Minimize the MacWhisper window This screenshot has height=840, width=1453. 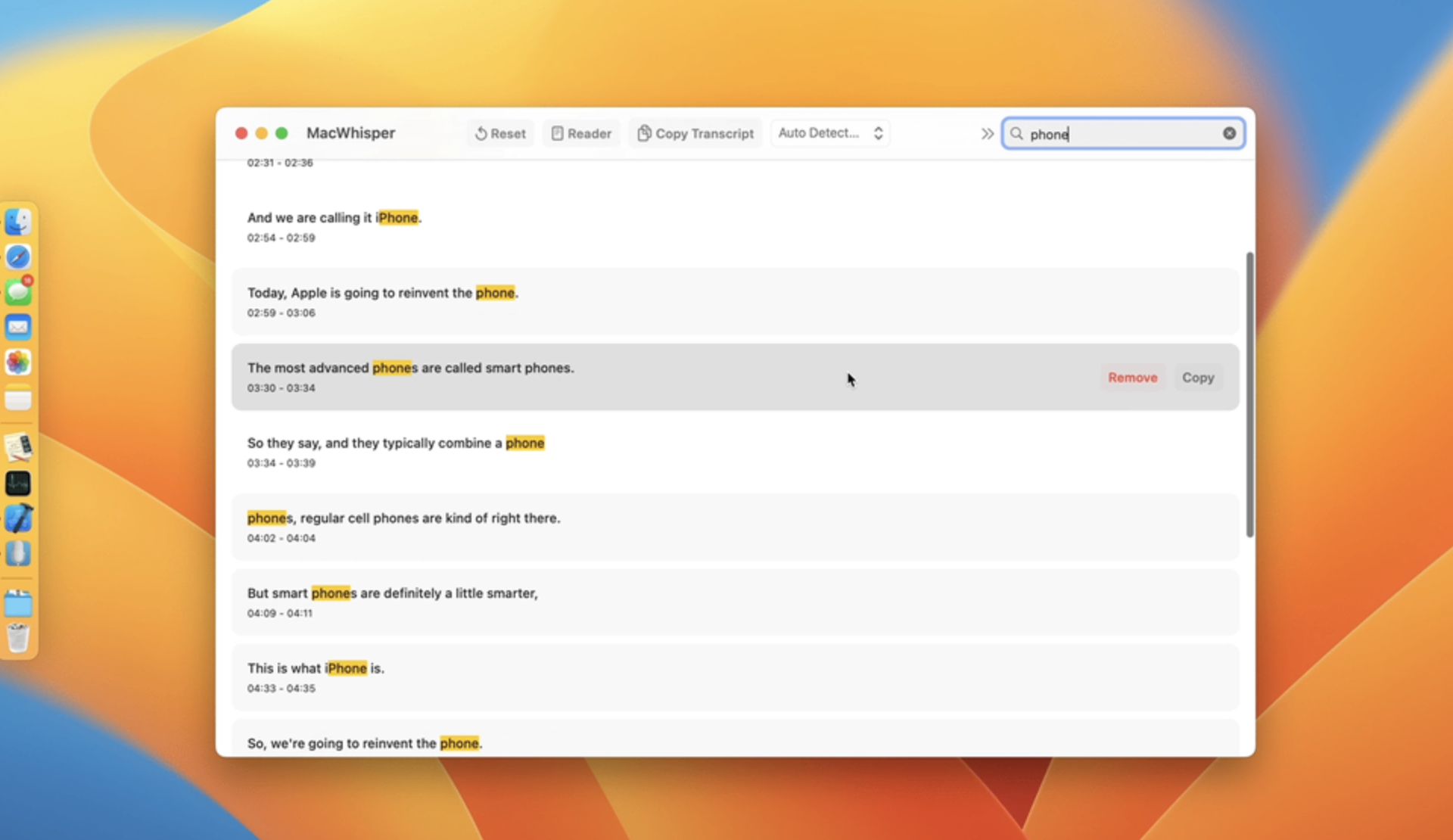261,133
